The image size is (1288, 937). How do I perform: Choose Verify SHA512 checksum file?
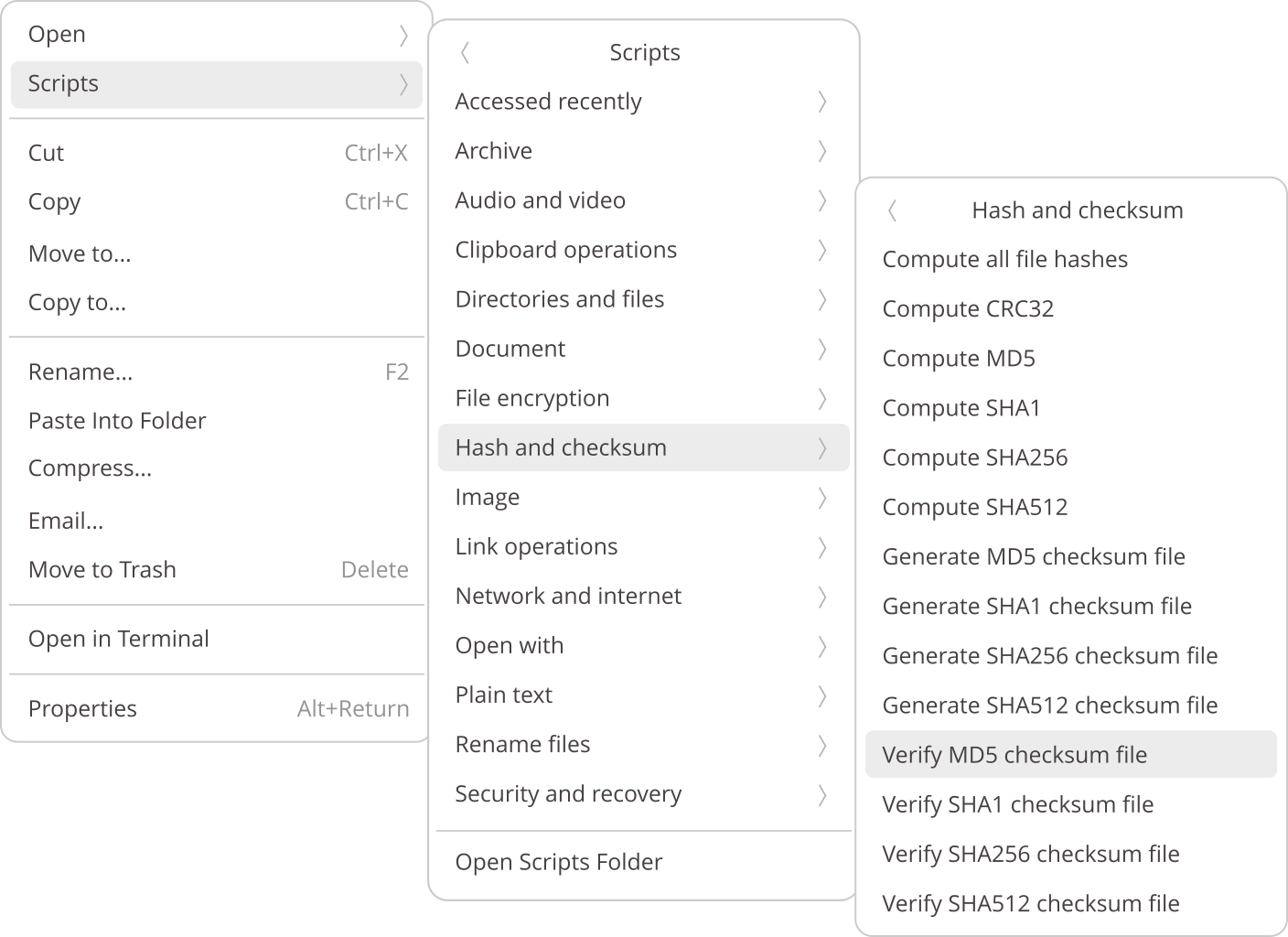point(1031,904)
